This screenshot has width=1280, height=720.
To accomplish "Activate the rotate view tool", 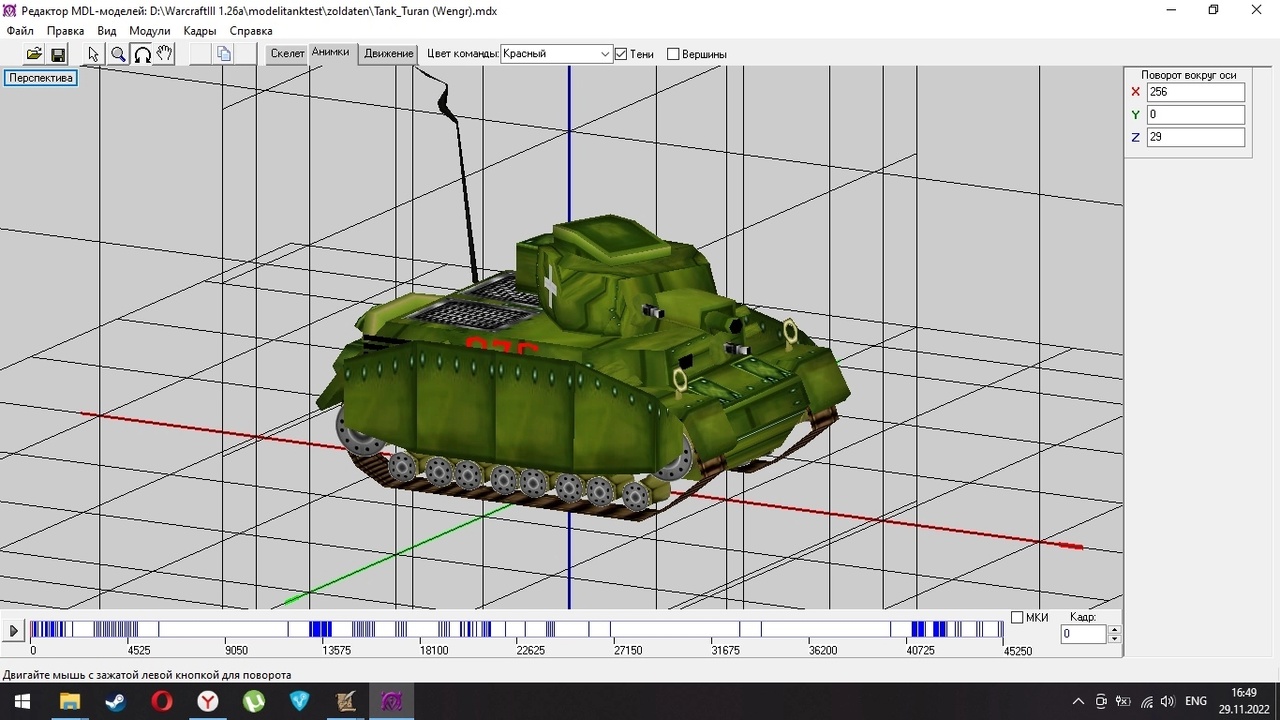I will [142, 54].
